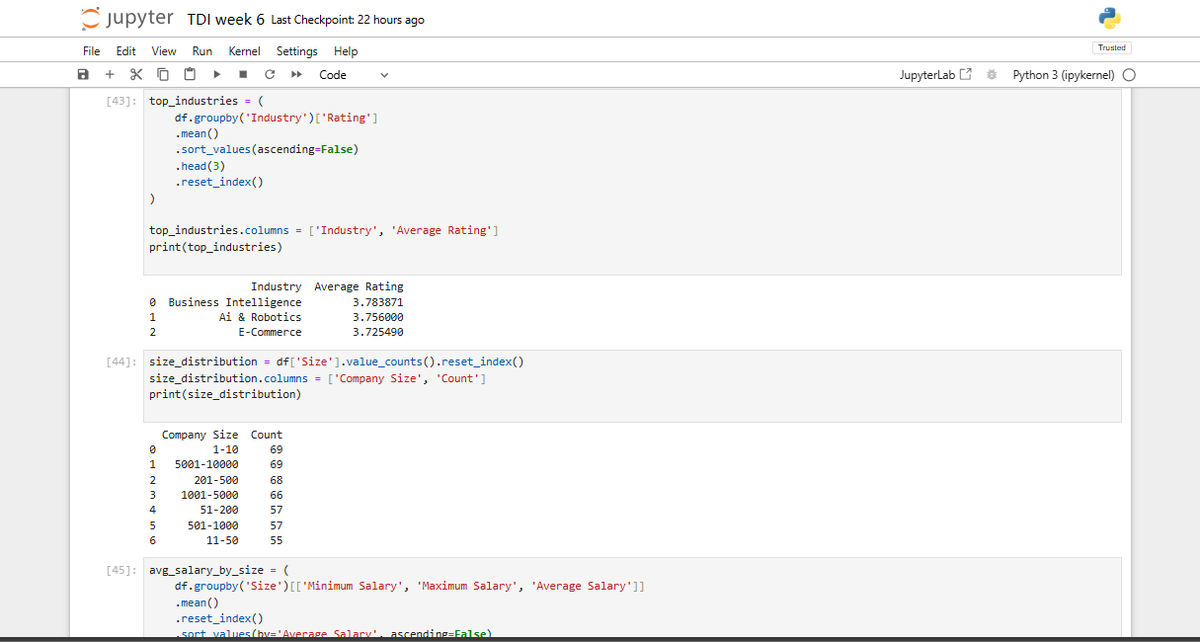This screenshot has width=1200, height=642.
Task: Click into code cell 43 editor
Action: pyautogui.click(x=632, y=182)
